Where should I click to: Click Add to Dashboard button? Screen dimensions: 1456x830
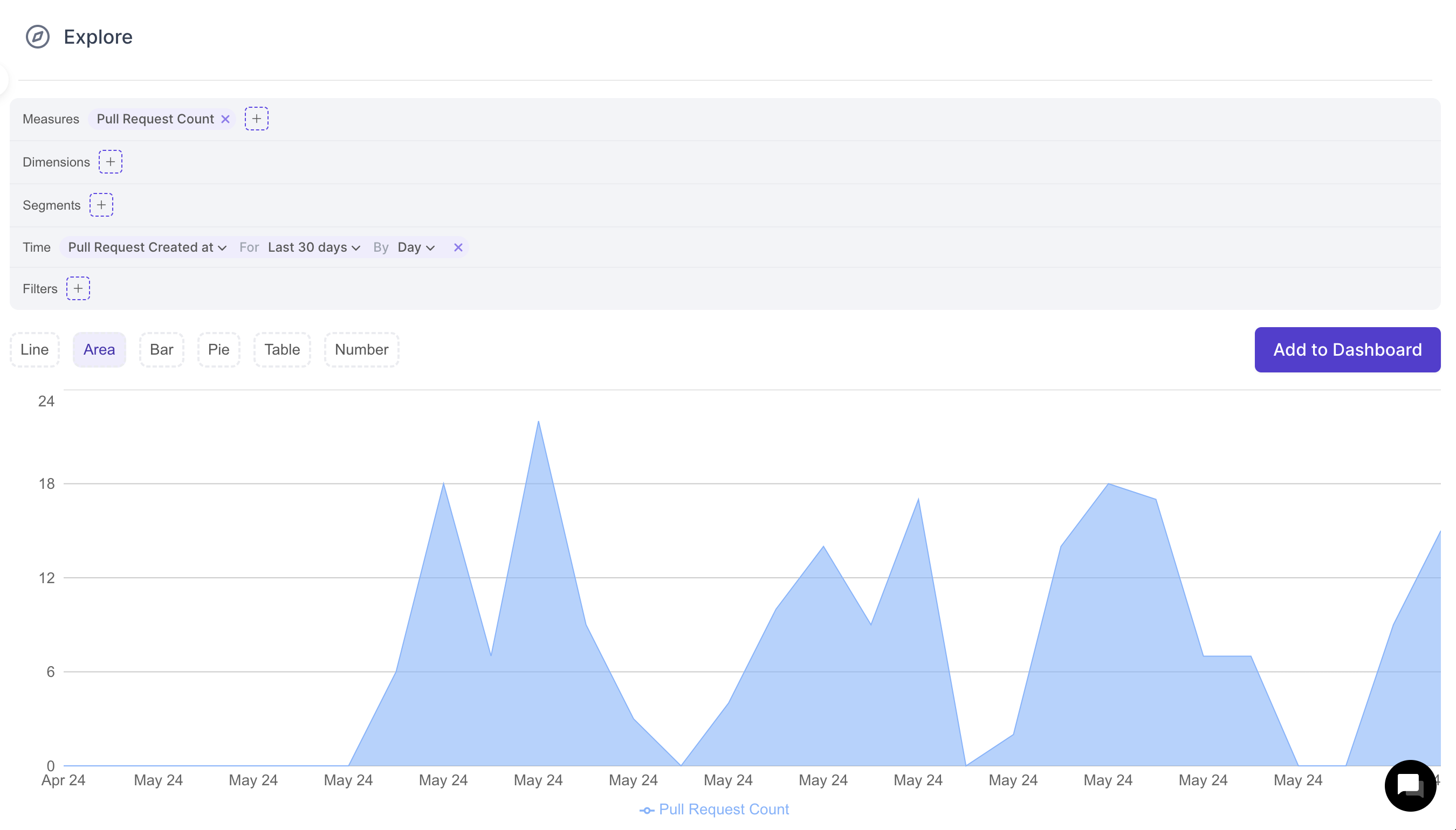(1347, 349)
